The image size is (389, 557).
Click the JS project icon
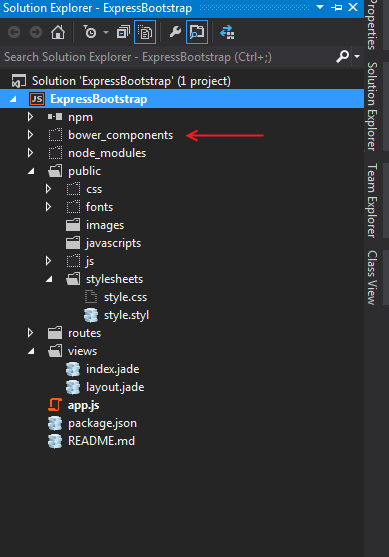(x=37, y=99)
